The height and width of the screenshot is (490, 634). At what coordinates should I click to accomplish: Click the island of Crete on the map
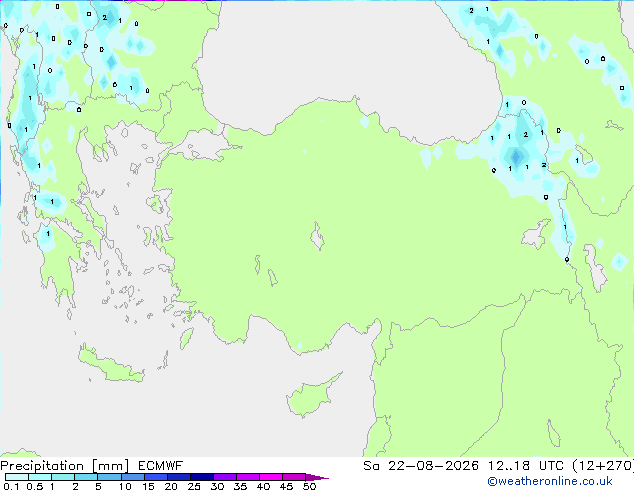coord(109,364)
